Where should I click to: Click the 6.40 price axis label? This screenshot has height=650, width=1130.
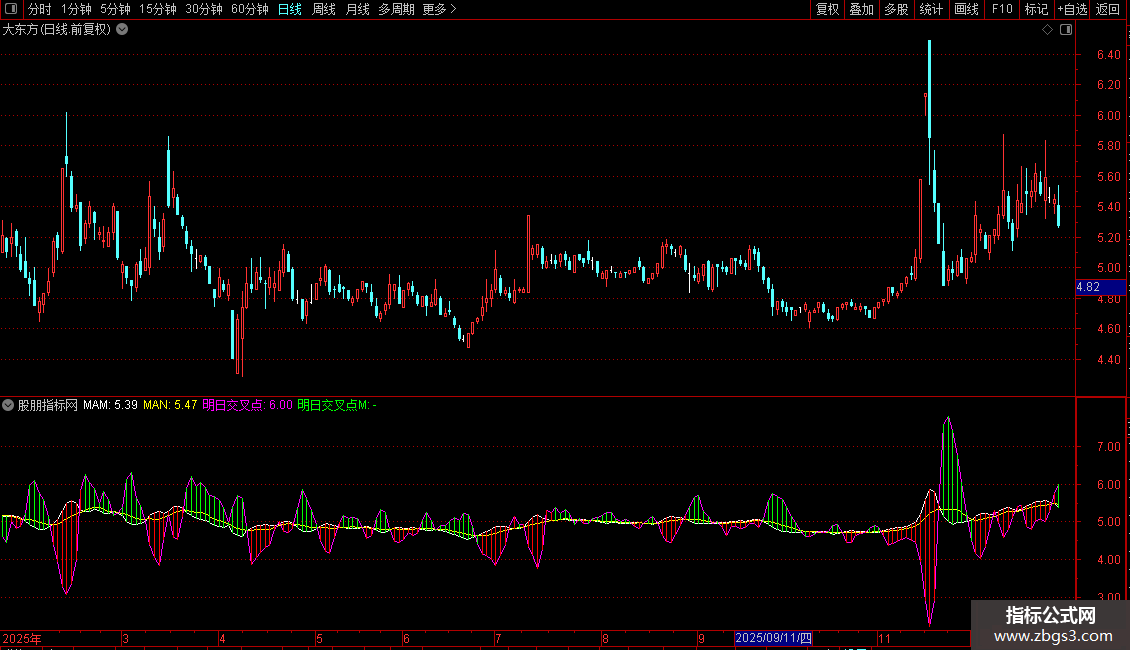coord(1108,55)
